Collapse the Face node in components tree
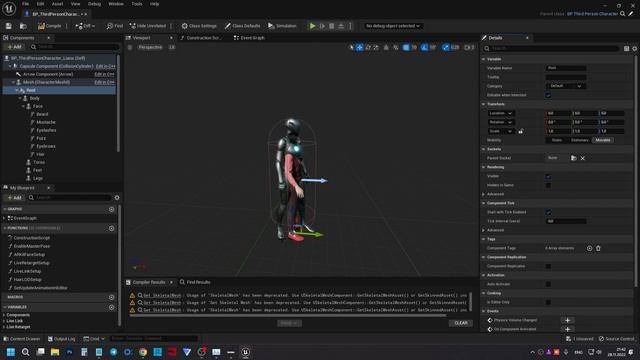 (x=23, y=106)
